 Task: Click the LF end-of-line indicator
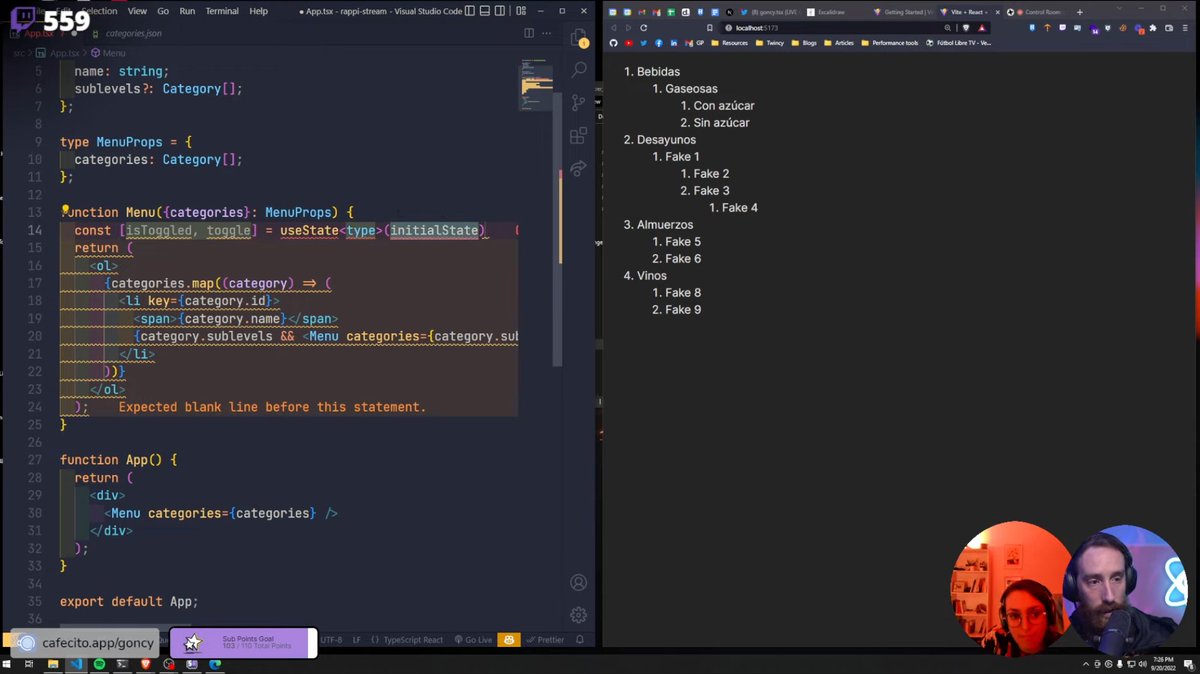pos(357,640)
